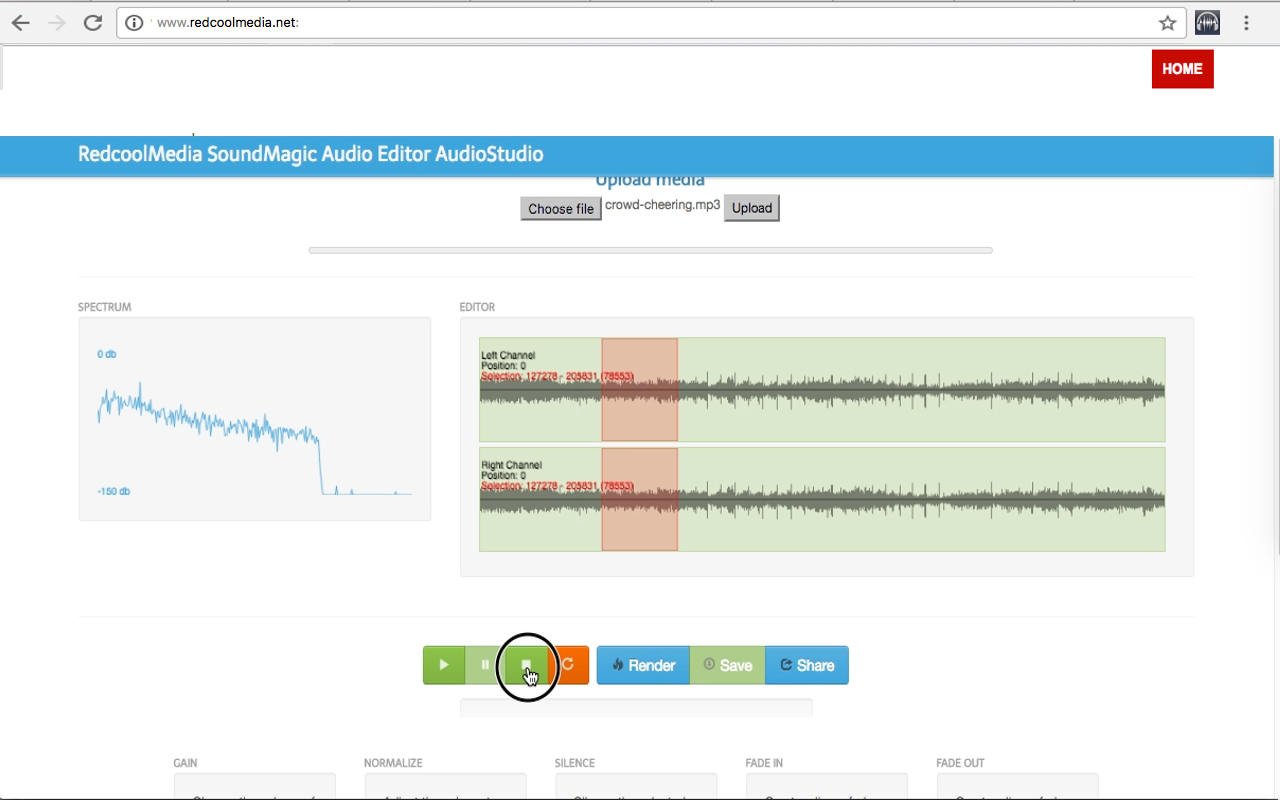This screenshot has width=1280, height=800.
Task: Play the audio track
Action: [443, 665]
